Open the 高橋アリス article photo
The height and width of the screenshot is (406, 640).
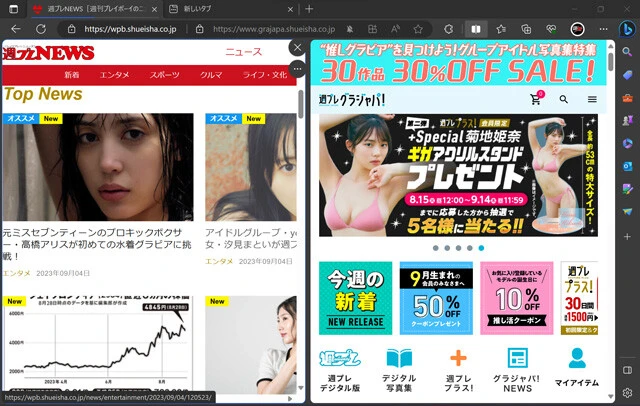98,167
